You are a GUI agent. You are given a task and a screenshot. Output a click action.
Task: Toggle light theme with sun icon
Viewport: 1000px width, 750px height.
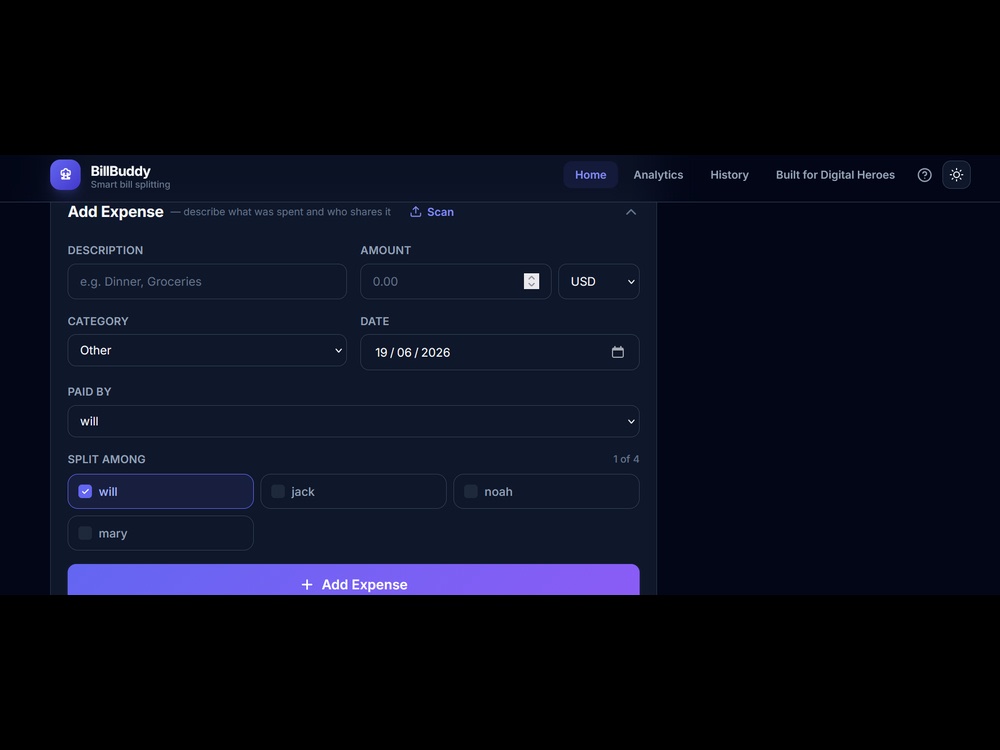[956, 175]
